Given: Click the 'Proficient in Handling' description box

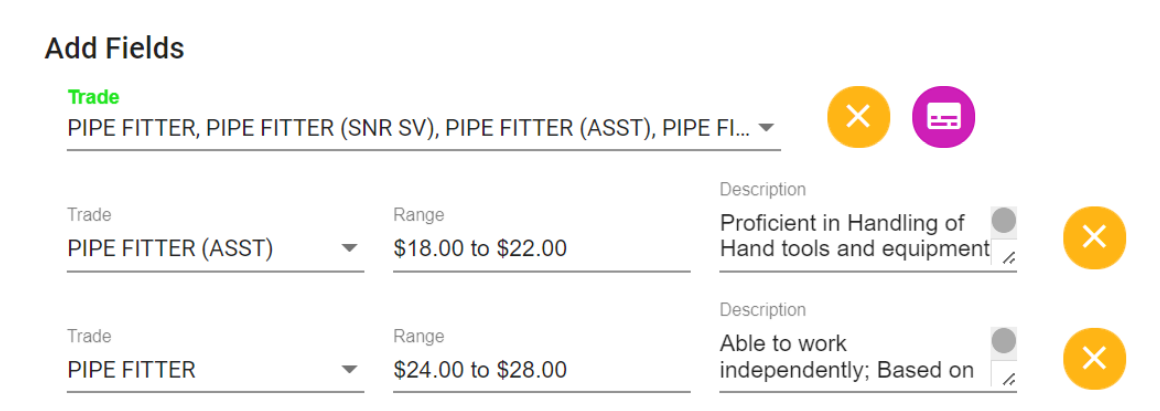Looking at the screenshot, I should click(x=853, y=236).
